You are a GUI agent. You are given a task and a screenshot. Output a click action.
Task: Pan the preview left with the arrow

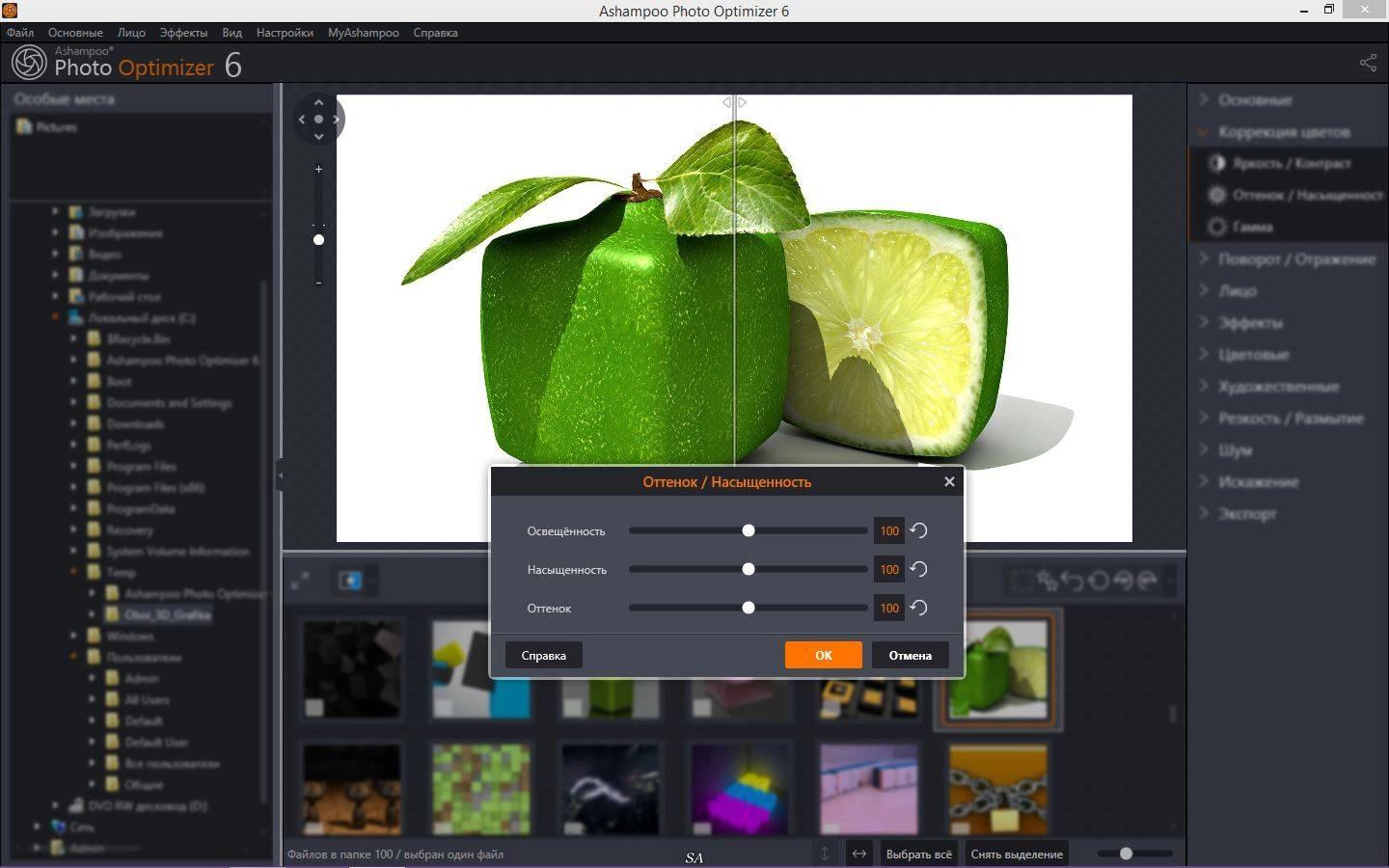click(x=302, y=120)
